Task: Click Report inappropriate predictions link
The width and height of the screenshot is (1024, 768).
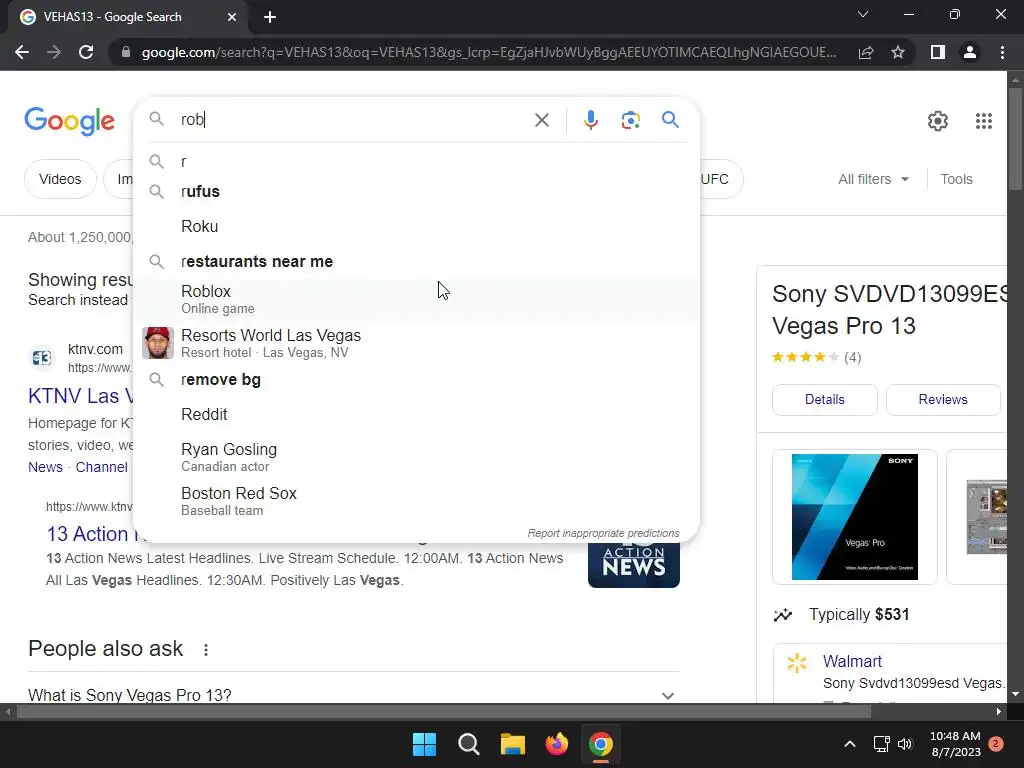Action: [x=603, y=533]
